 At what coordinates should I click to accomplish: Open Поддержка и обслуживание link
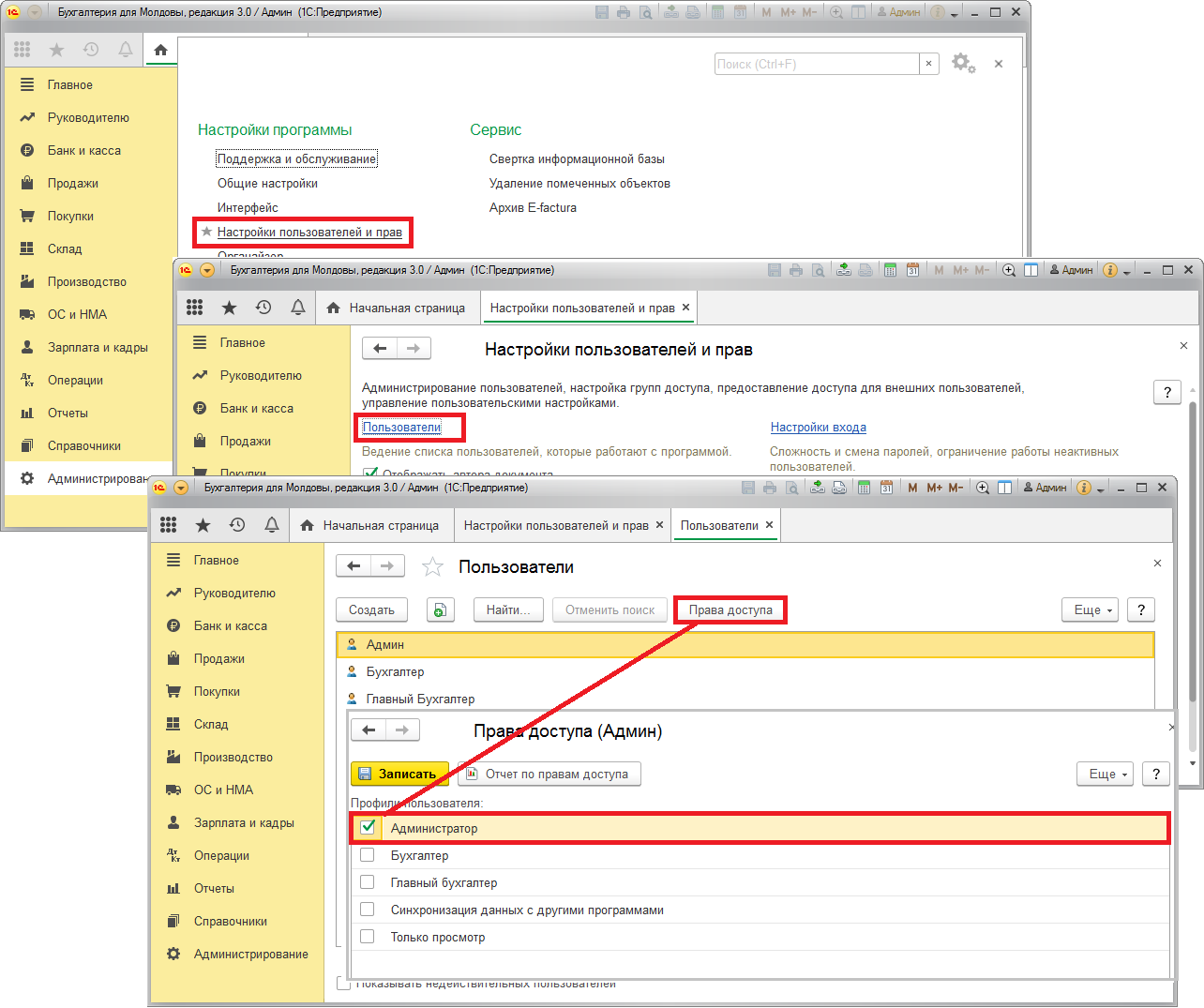296,158
